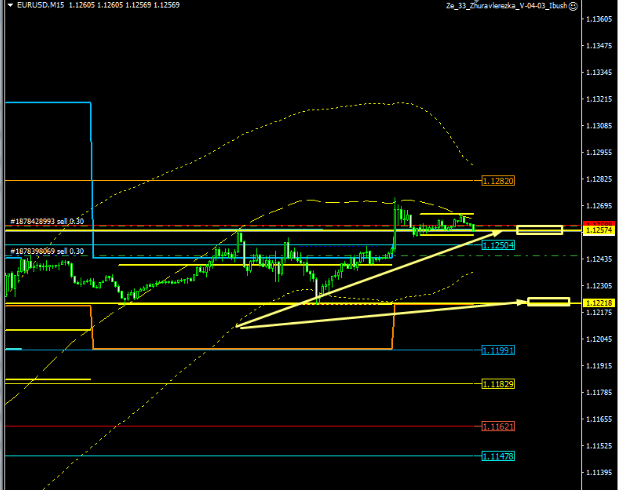Open the EURUSD chart dropdown arrow
This screenshot has height=491, width=618.
click(9, 5)
